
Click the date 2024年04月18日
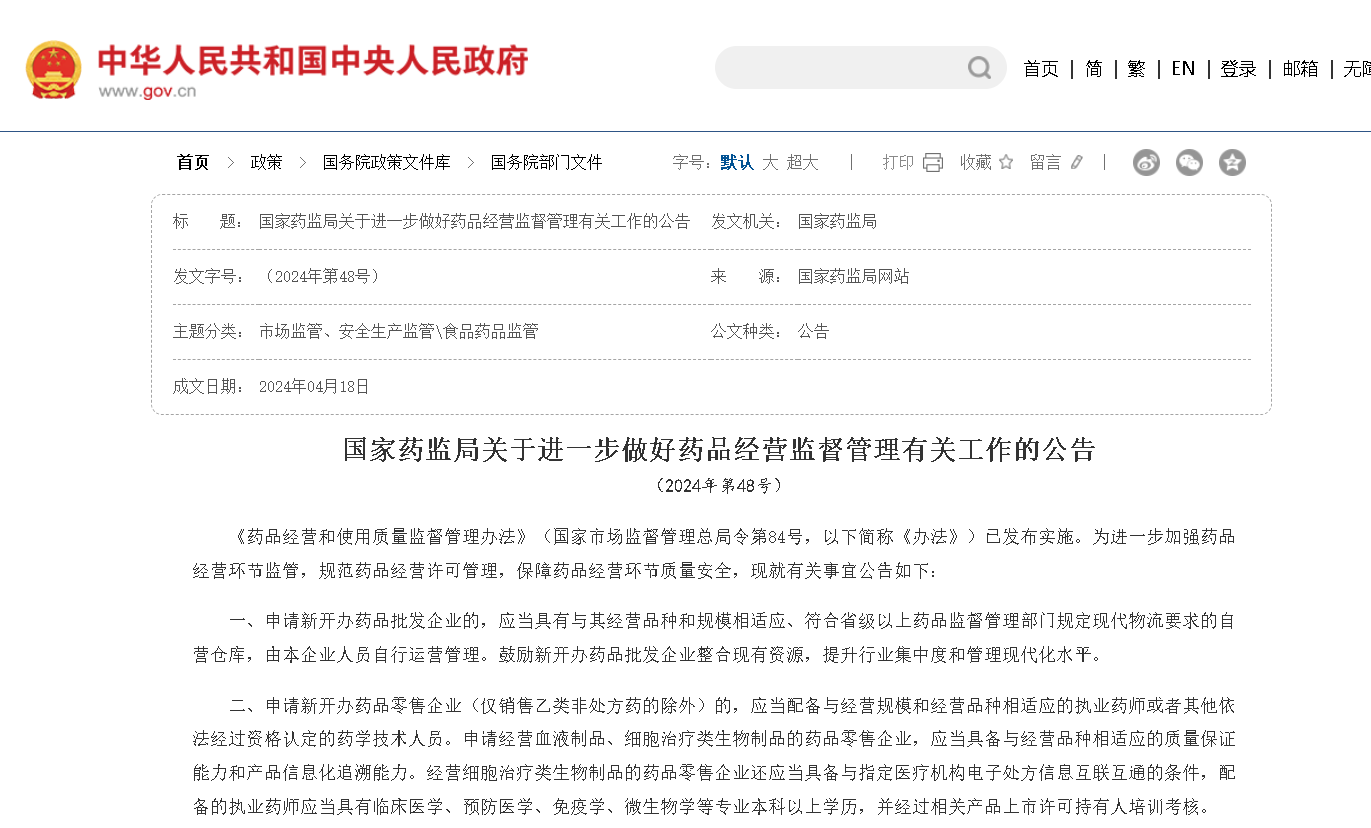pos(314,386)
